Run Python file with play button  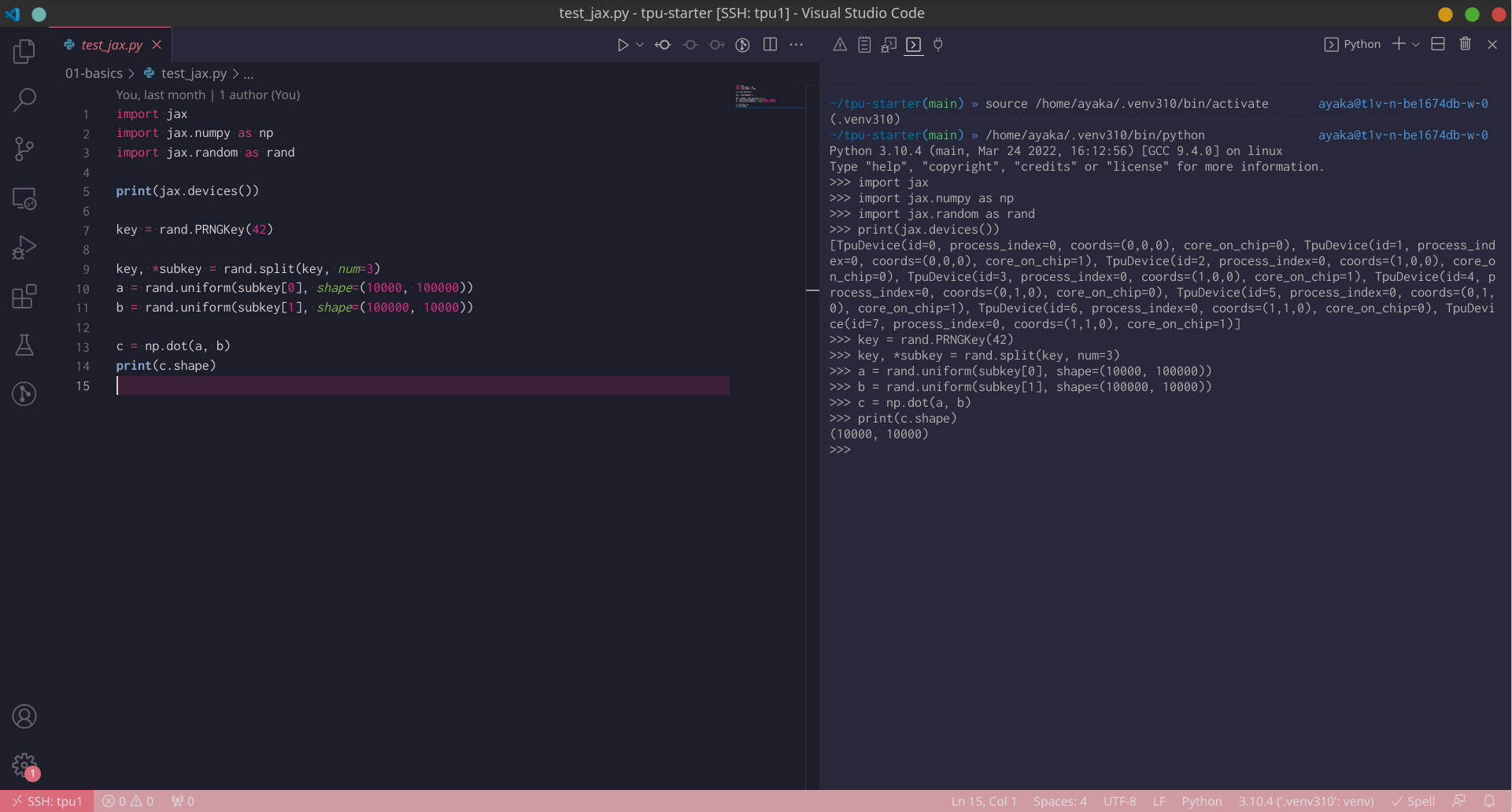click(623, 45)
